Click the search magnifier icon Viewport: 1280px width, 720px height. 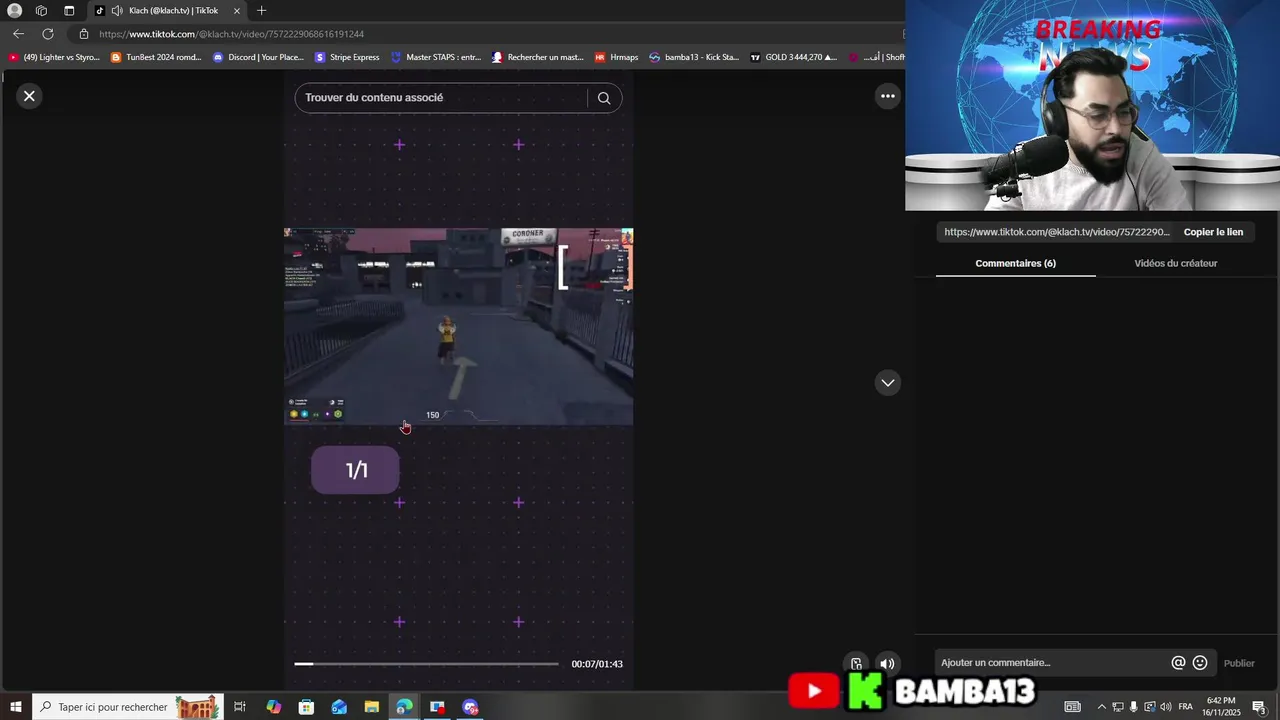click(x=604, y=98)
